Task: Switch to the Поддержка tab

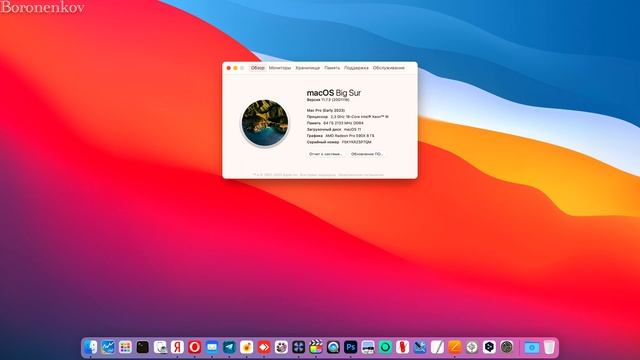Action: (x=356, y=68)
